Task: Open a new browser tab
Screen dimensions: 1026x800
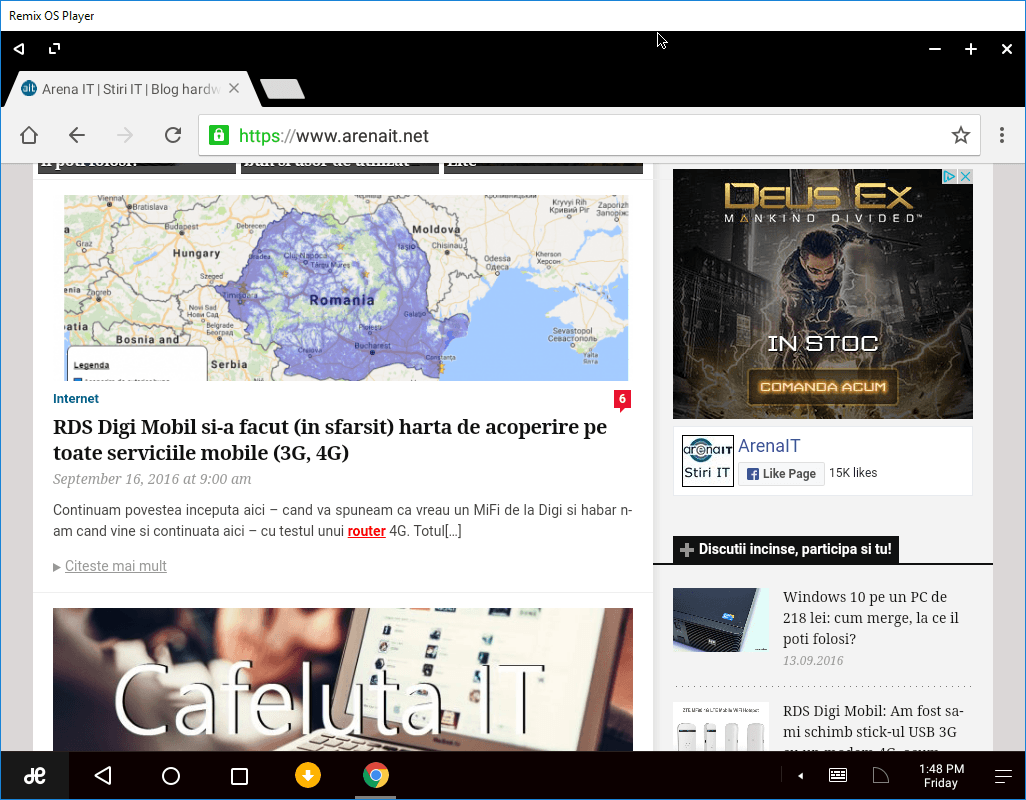Action: click(282, 89)
